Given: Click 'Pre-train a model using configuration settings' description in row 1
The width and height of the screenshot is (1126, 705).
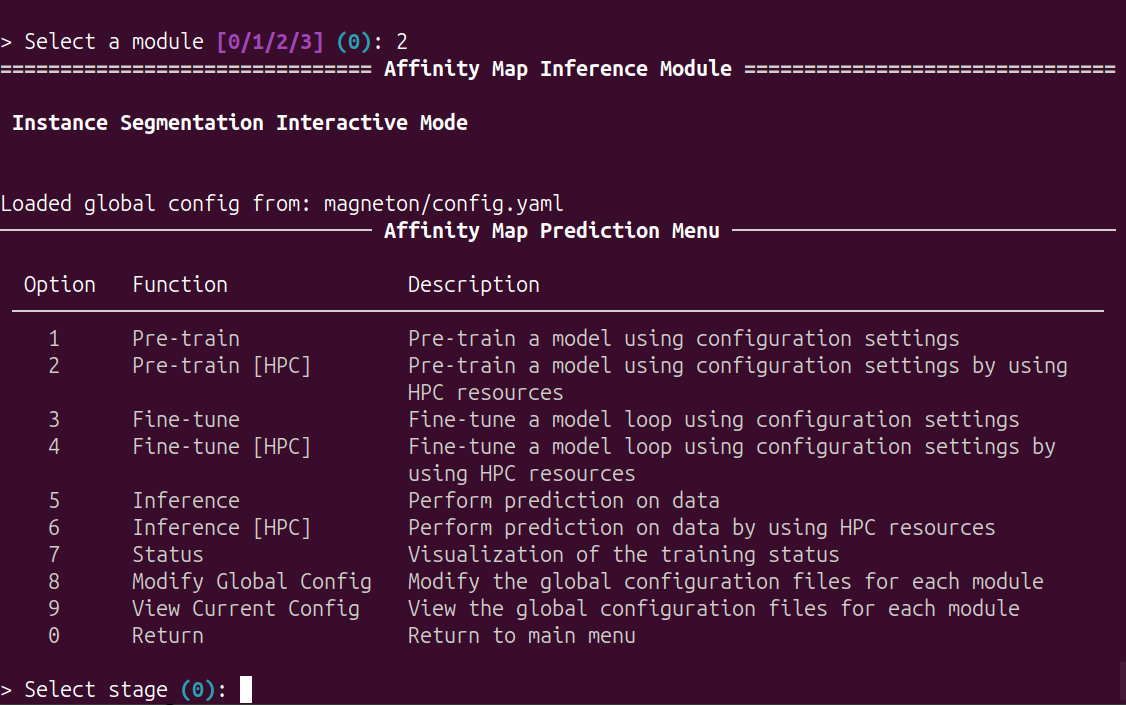Looking at the screenshot, I should coord(684,339).
